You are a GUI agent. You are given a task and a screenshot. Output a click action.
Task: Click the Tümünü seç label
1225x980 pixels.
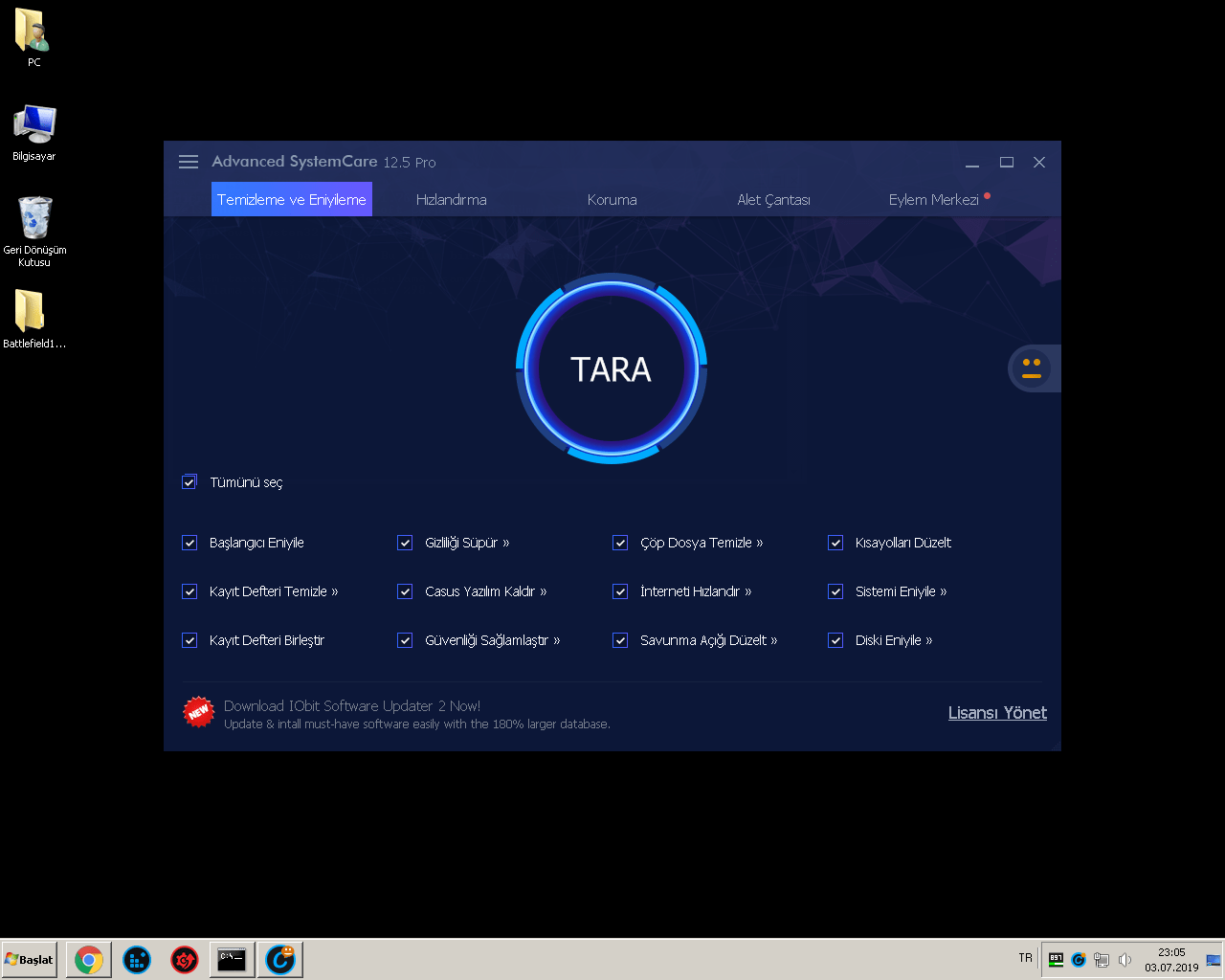[246, 482]
